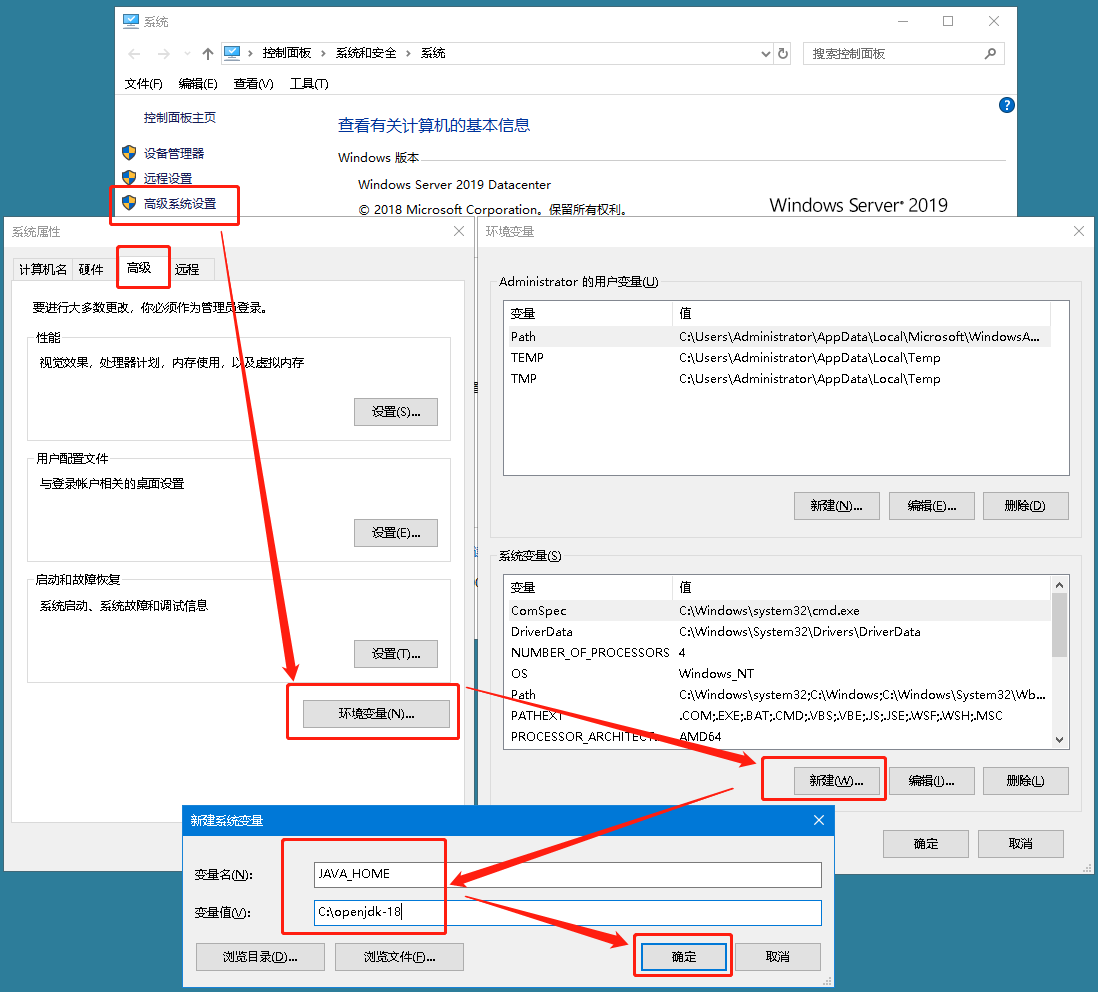Click the search magnifier icon
The image size is (1098, 992).
(x=990, y=54)
